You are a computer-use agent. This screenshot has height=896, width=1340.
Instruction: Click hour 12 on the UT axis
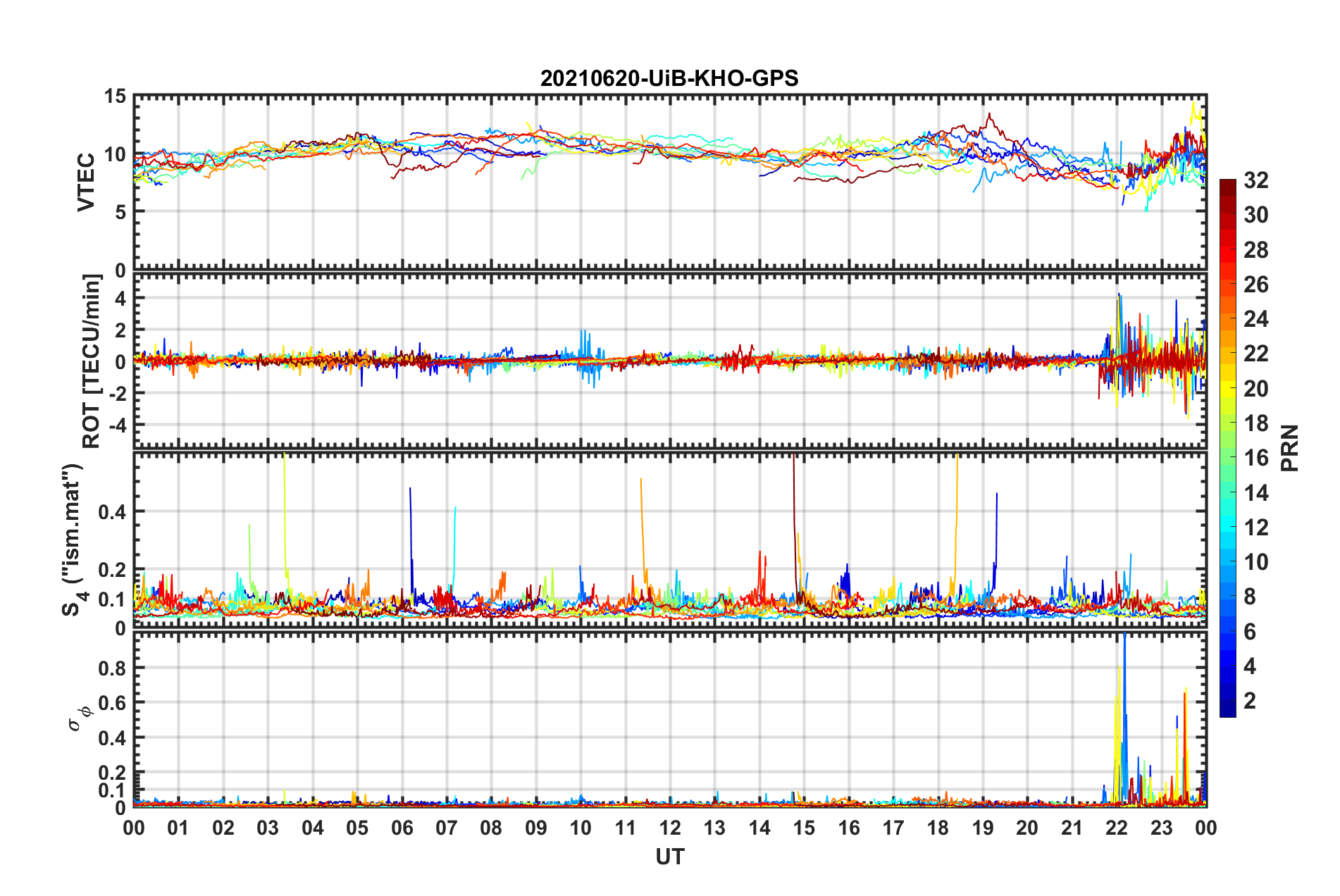coord(670,828)
